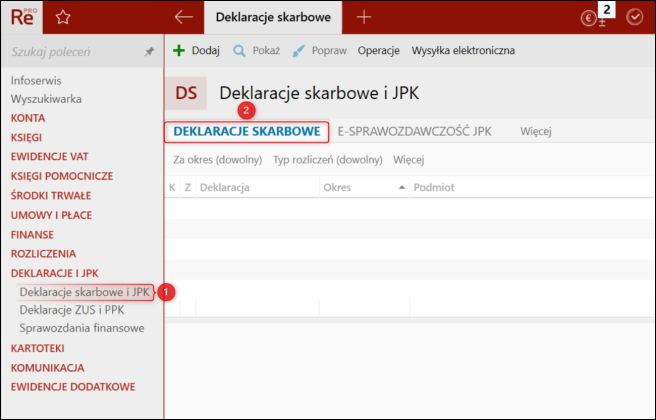Click the K column header
Image resolution: width=656 pixels, height=420 pixels.
pos(172,187)
